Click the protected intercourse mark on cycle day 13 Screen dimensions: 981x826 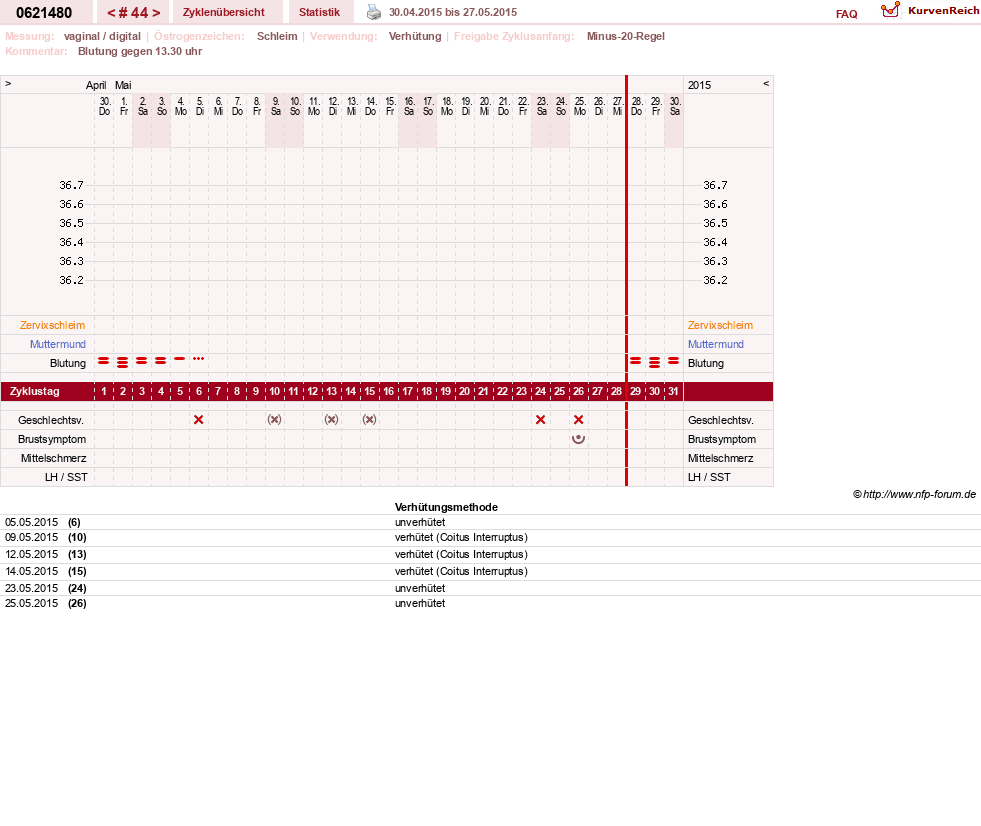click(x=332, y=420)
